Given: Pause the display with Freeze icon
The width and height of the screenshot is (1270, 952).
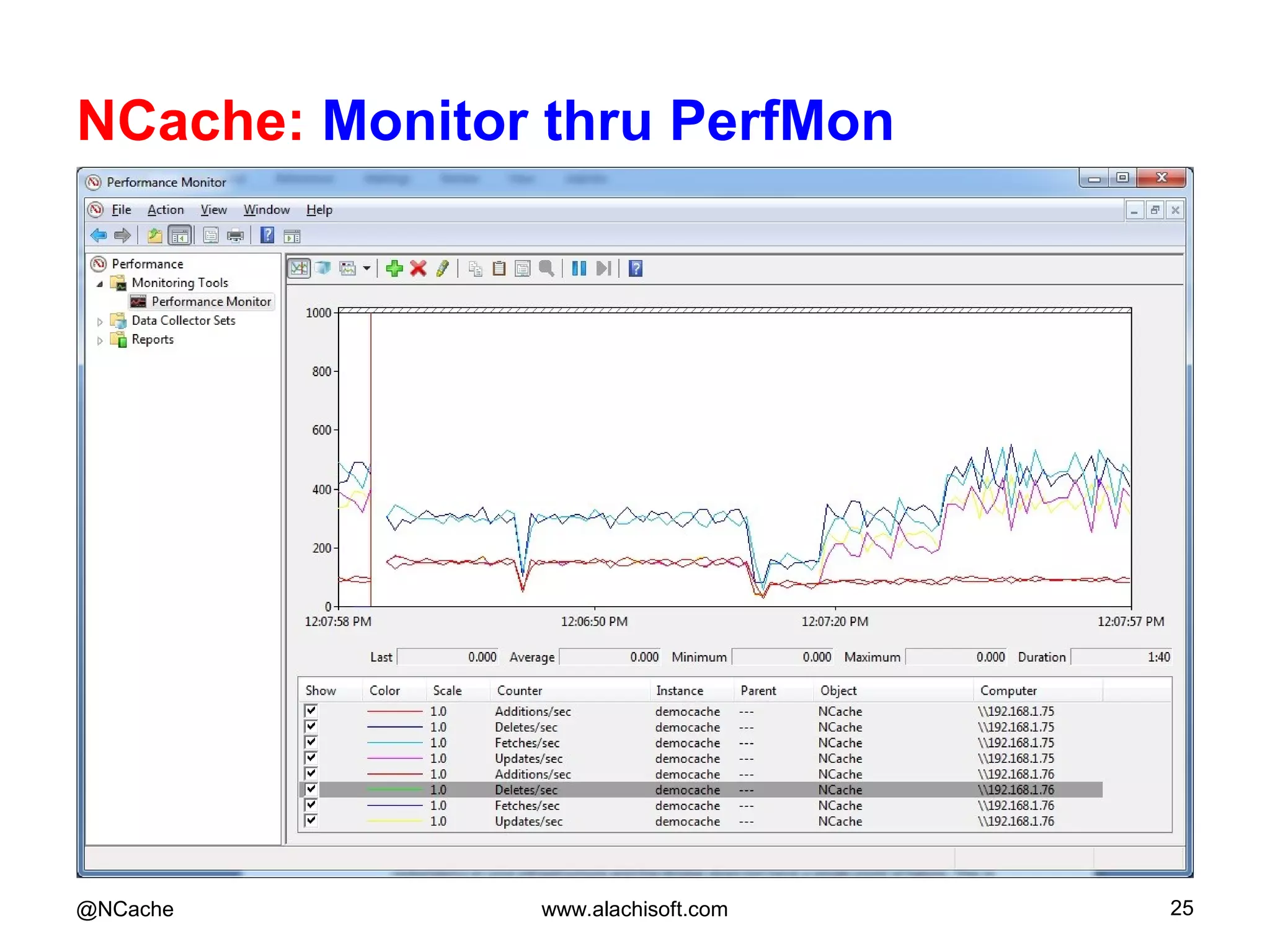Looking at the screenshot, I should pyautogui.click(x=579, y=268).
